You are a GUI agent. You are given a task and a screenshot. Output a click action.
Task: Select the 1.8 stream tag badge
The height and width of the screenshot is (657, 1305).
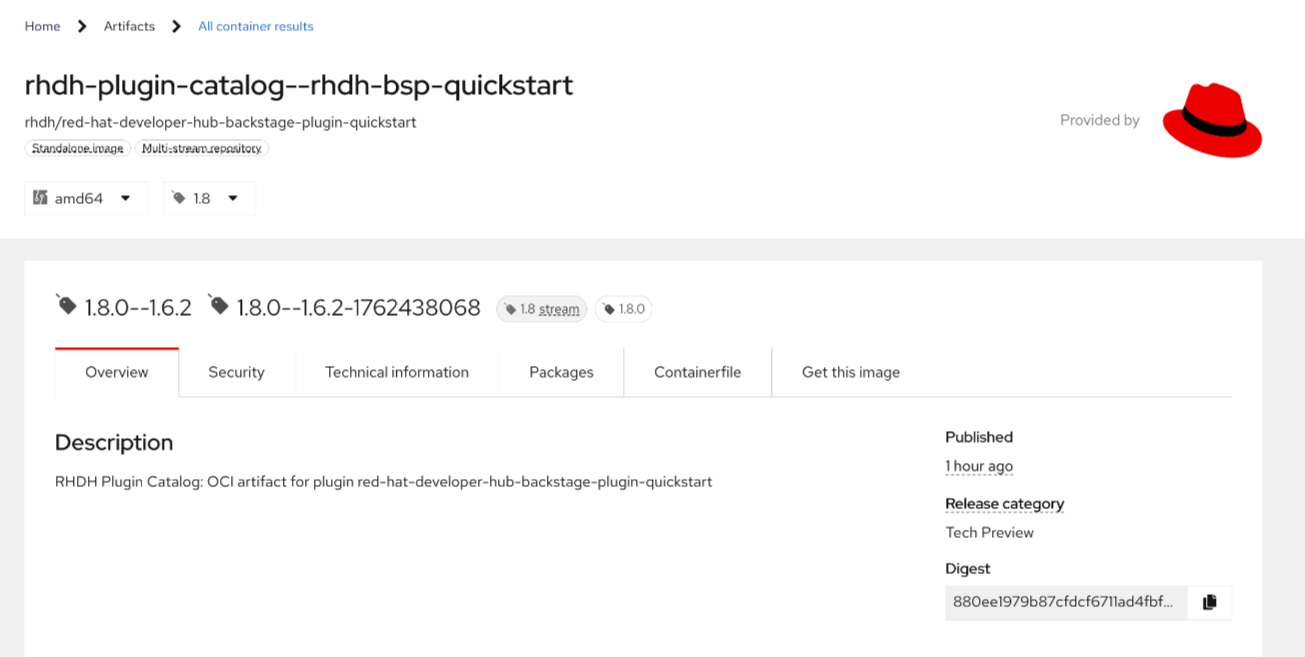(x=541, y=309)
